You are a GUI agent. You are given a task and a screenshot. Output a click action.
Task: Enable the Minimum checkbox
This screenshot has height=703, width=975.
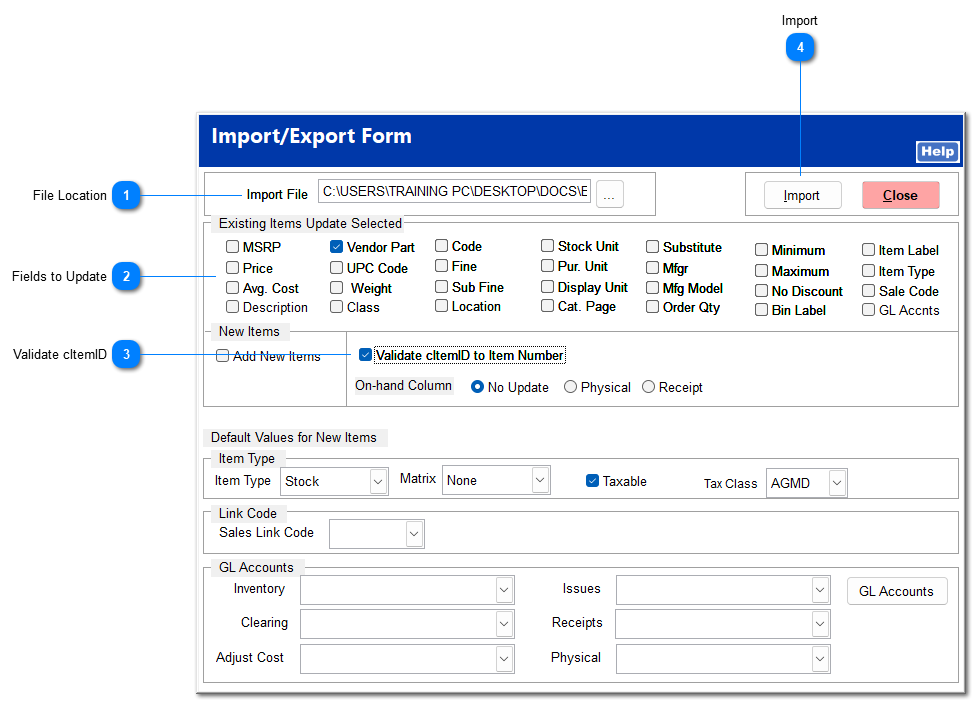pos(761,250)
